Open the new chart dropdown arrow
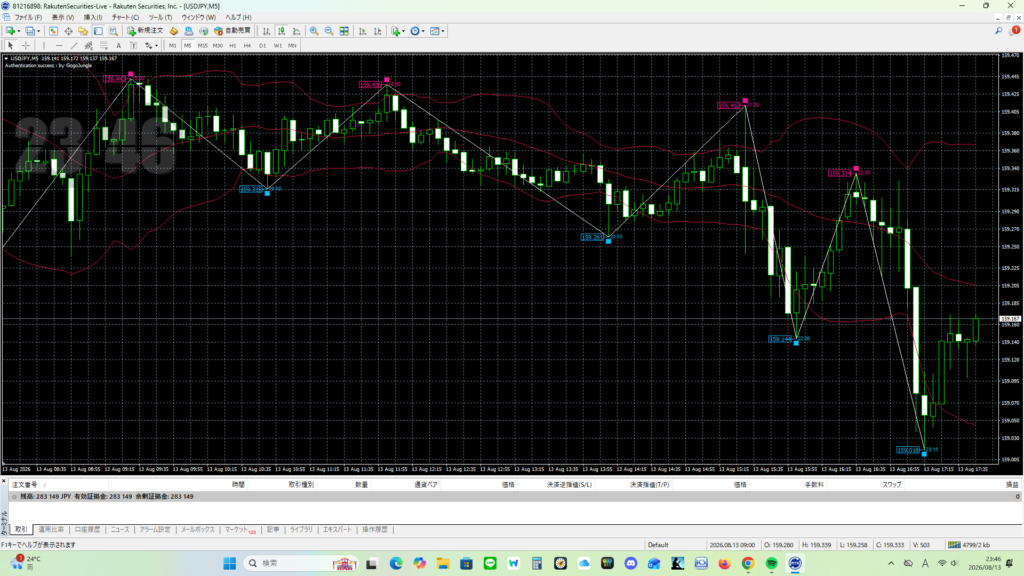The height and width of the screenshot is (576, 1024). (x=19, y=31)
